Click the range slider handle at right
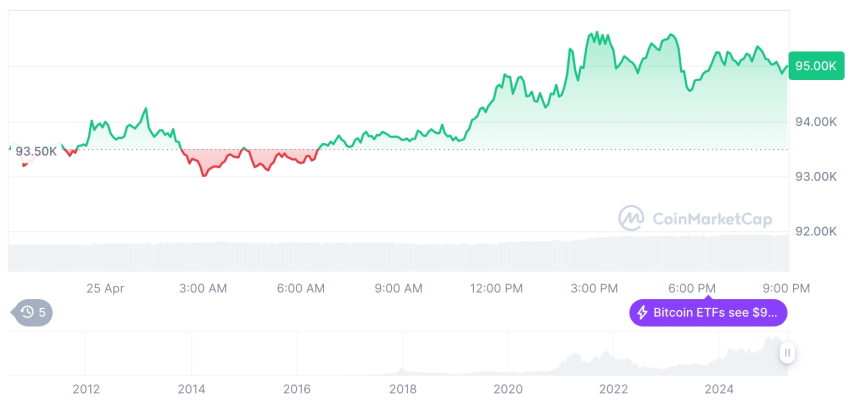860x401 pixels. [x=788, y=353]
